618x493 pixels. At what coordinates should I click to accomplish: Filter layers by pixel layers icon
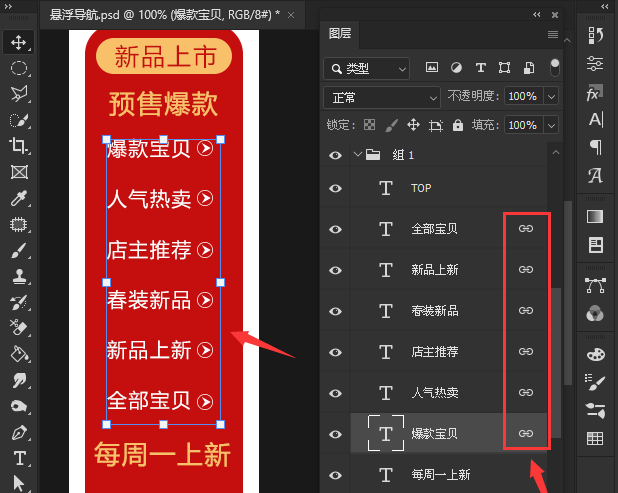[432, 67]
